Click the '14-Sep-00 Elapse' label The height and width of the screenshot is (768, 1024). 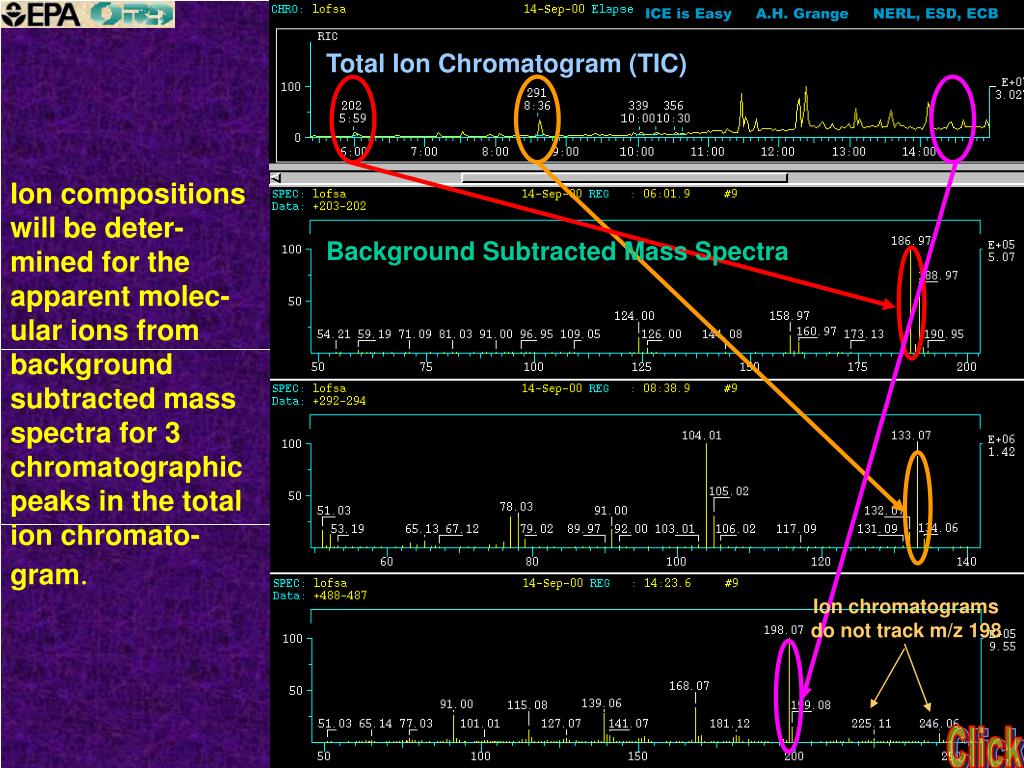579,9
